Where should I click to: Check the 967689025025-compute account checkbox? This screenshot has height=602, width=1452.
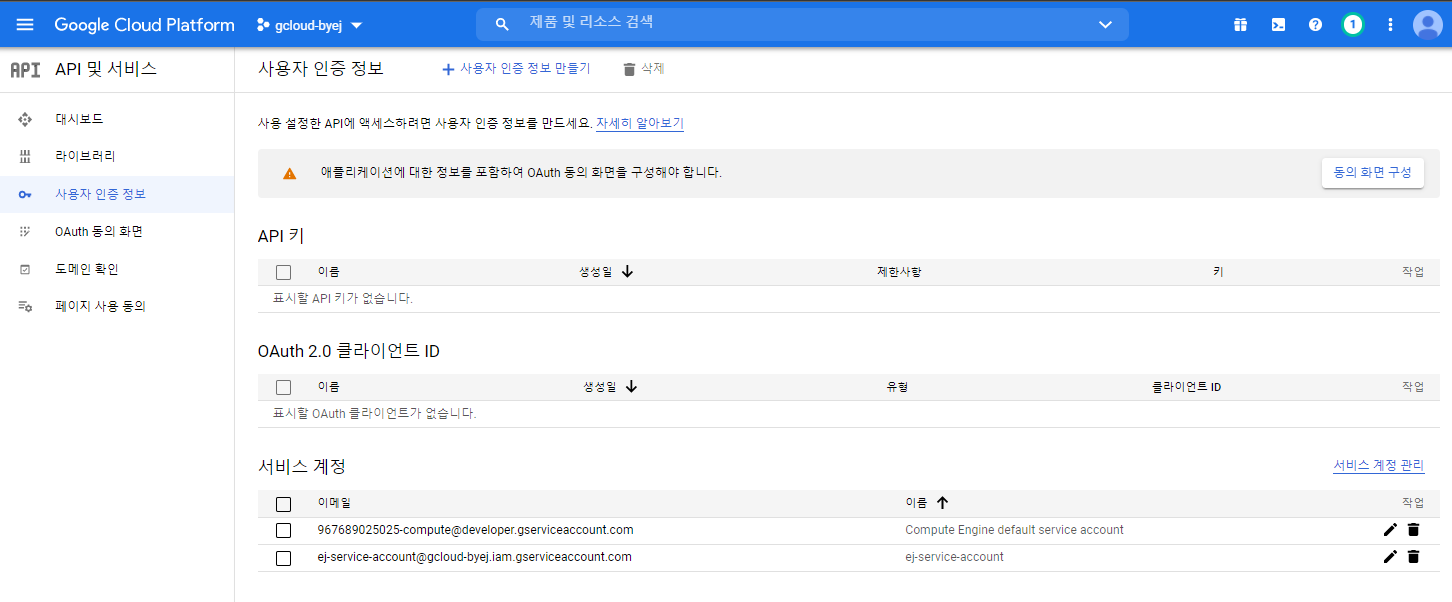point(283,530)
